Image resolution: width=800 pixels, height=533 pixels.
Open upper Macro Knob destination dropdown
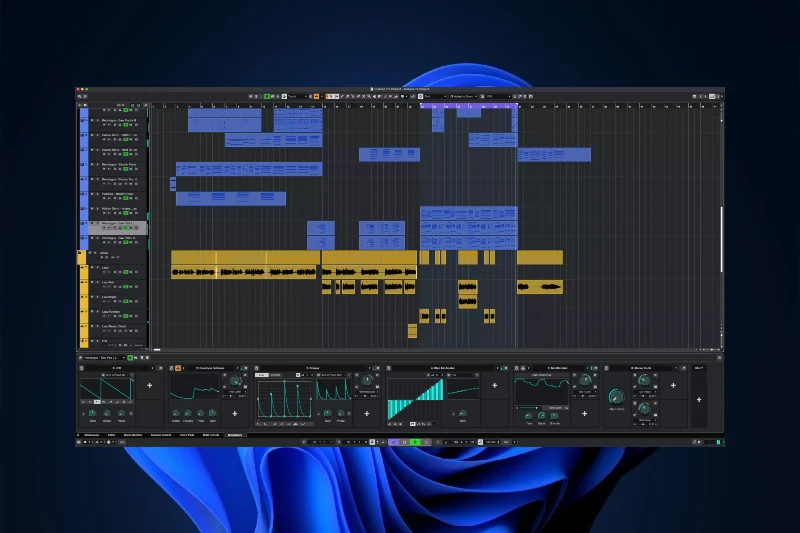(x=644, y=392)
